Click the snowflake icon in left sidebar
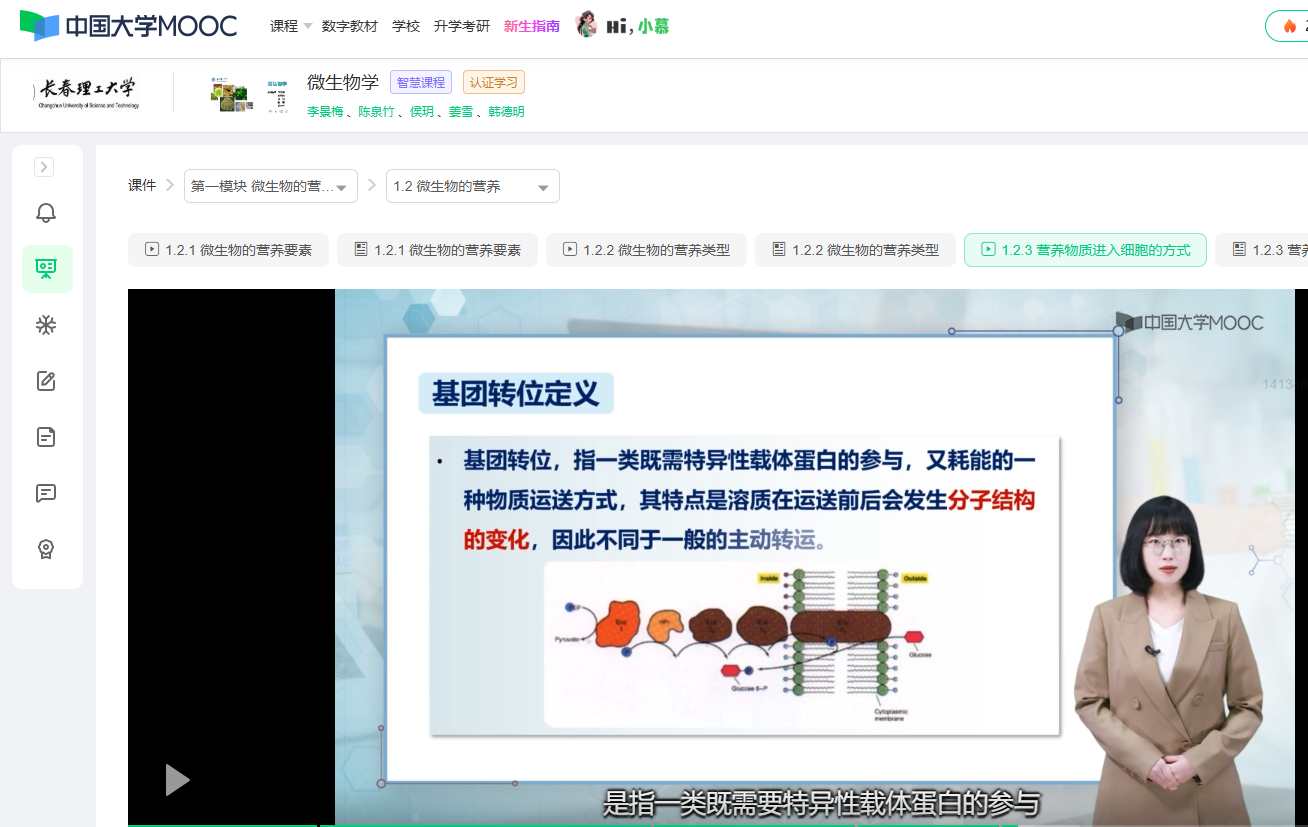 click(46, 325)
